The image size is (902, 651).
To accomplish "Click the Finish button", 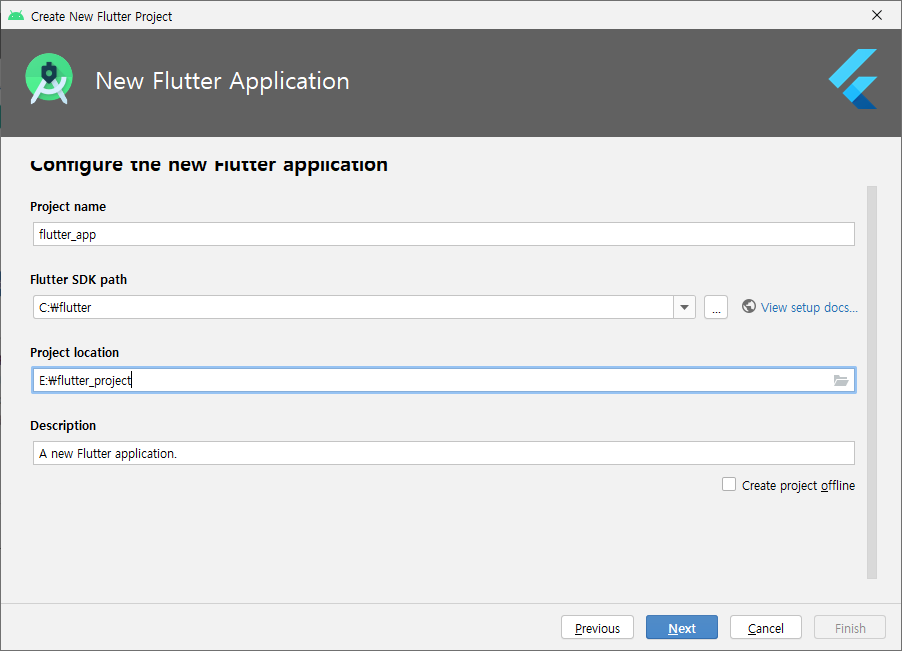I will tap(850, 627).
